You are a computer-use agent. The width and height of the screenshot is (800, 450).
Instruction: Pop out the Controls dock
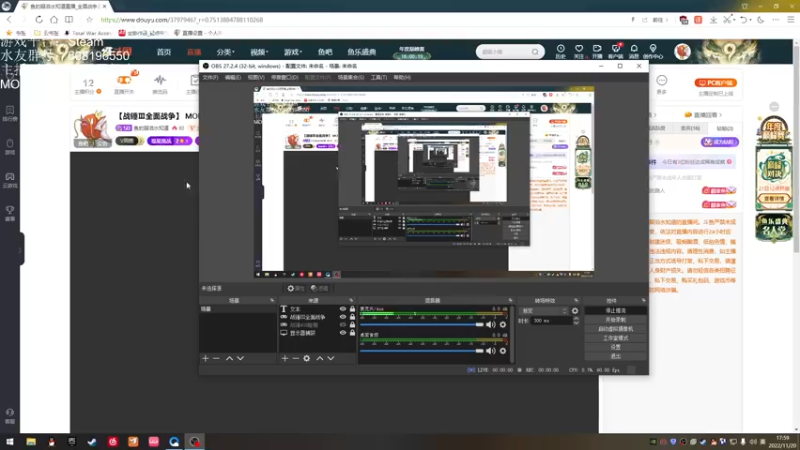pos(643,301)
